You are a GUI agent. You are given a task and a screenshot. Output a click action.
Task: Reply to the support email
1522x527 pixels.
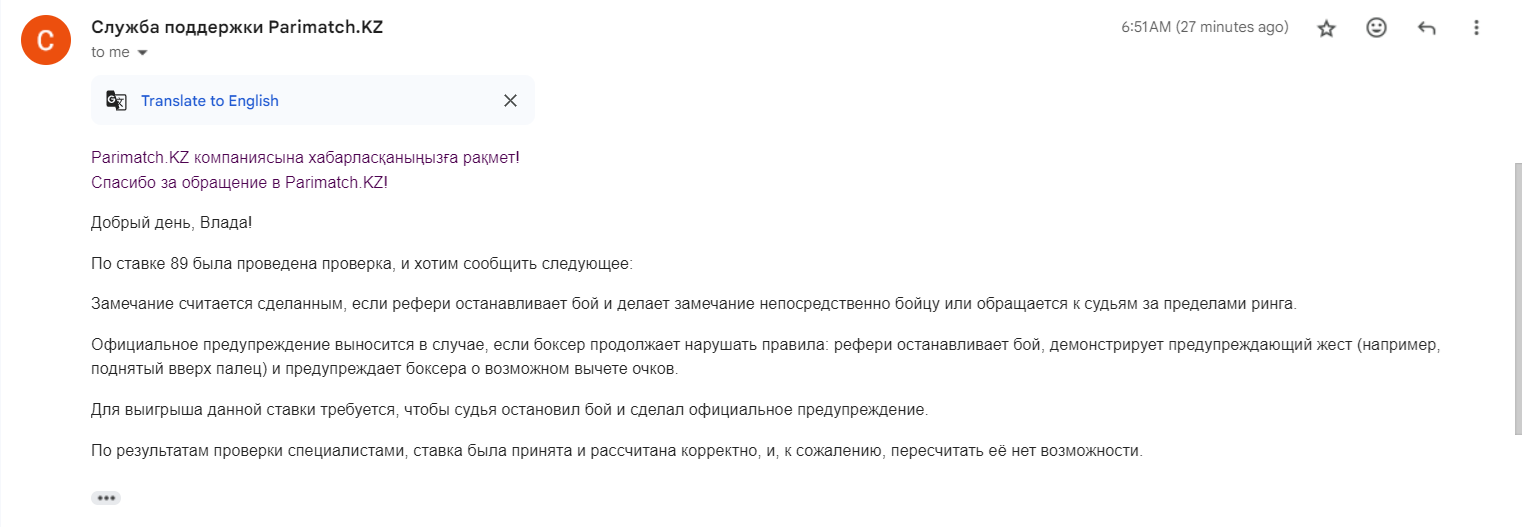tap(1427, 29)
